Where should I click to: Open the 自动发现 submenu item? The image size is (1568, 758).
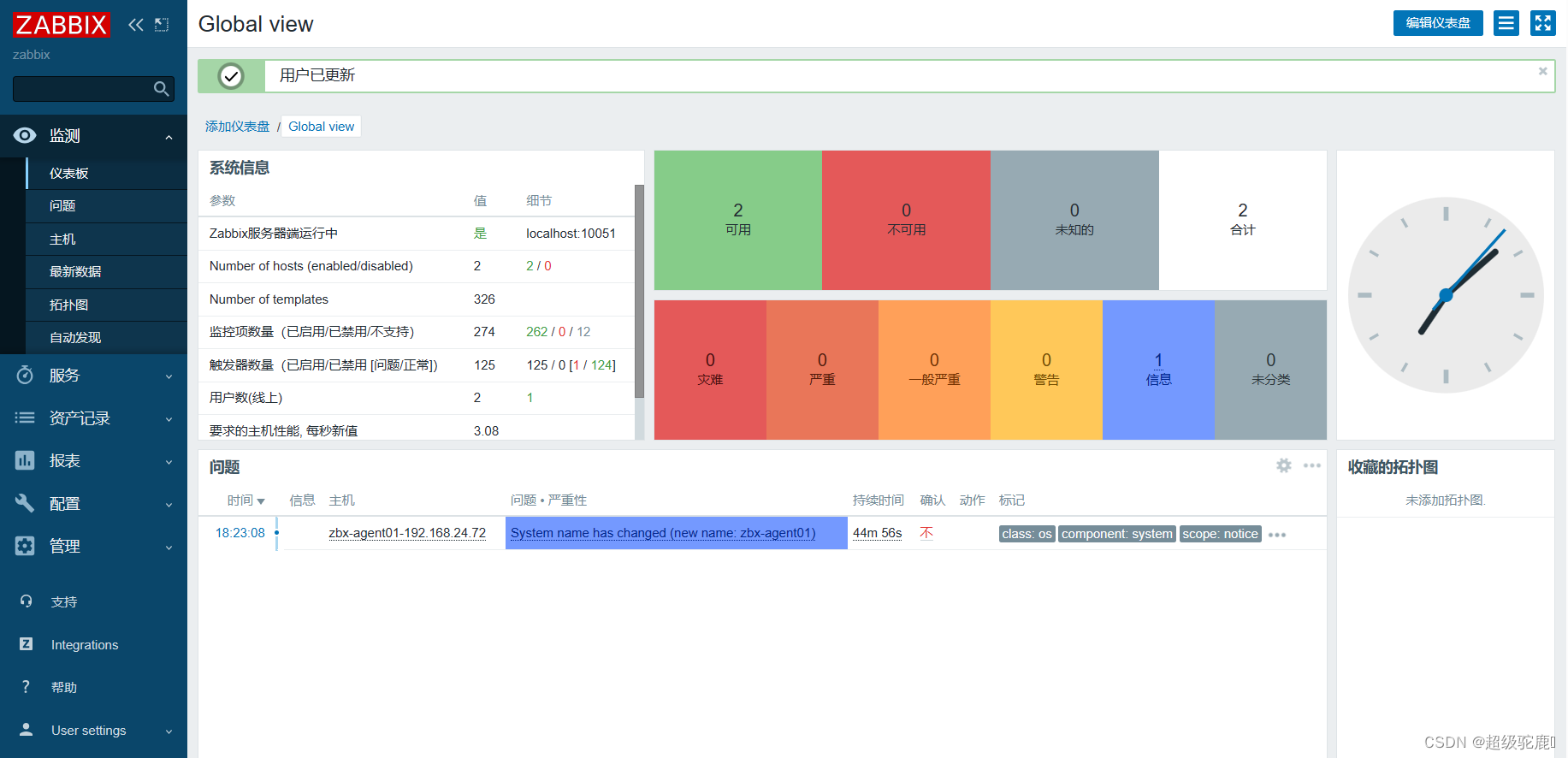pos(107,338)
